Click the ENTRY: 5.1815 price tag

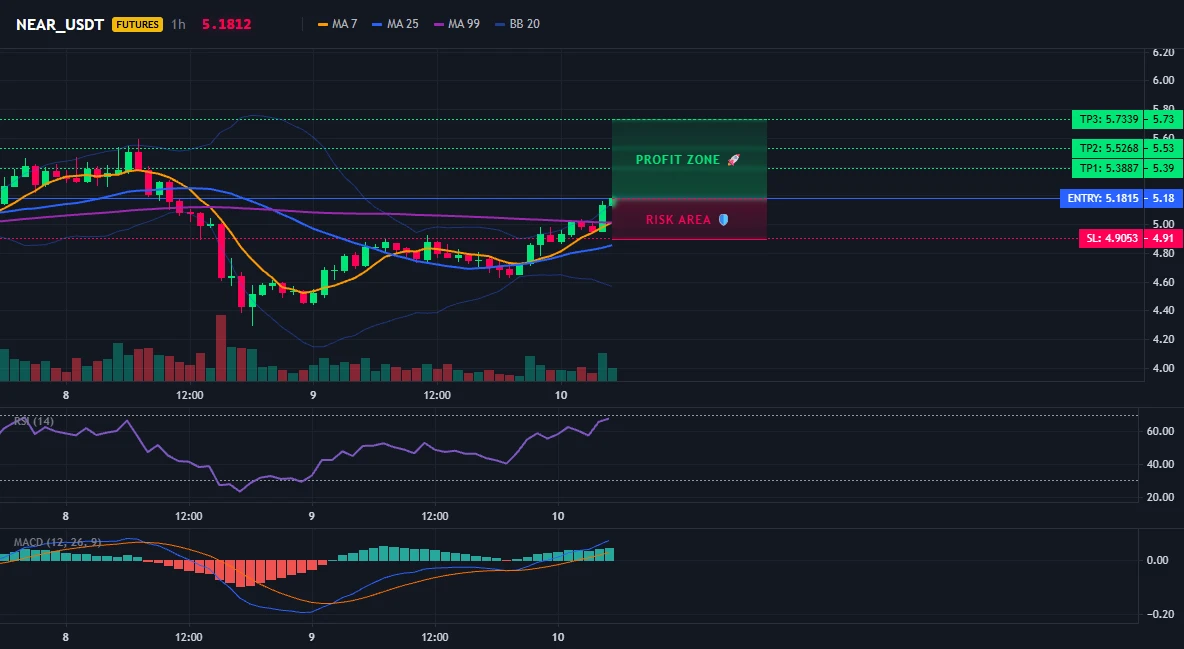pyautogui.click(x=1102, y=199)
